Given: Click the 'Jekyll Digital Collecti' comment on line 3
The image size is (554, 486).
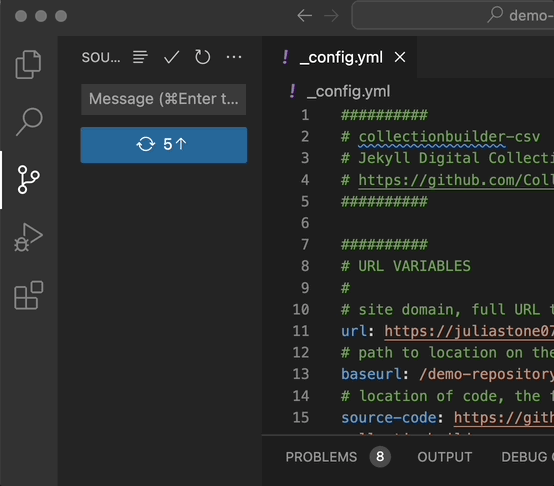Looking at the screenshot, I should (x=456, y=158).
